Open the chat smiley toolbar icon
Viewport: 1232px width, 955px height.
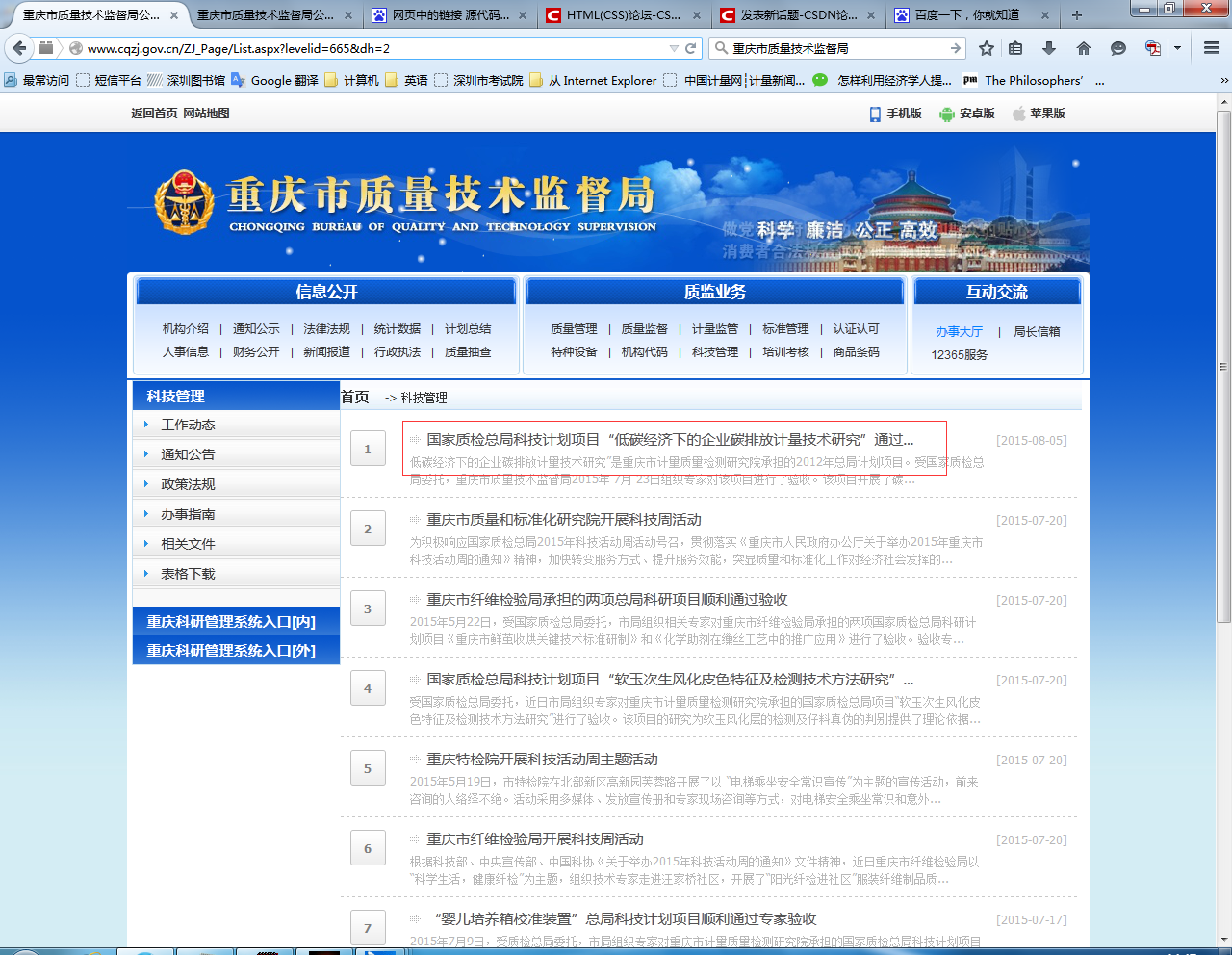(x=1117, y=48)
